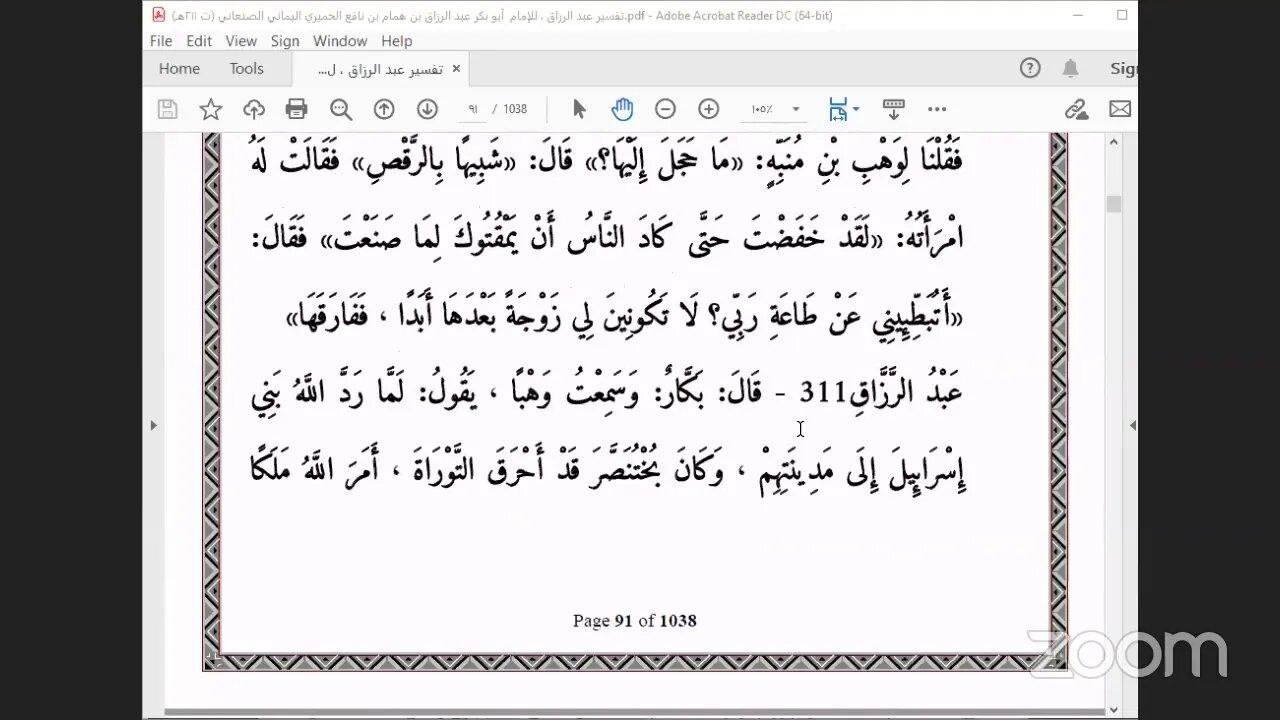The width and height of the screenshot is (1280, 720).
Task: Expand the left navigation pane arrow
Action: pos(153,425)
